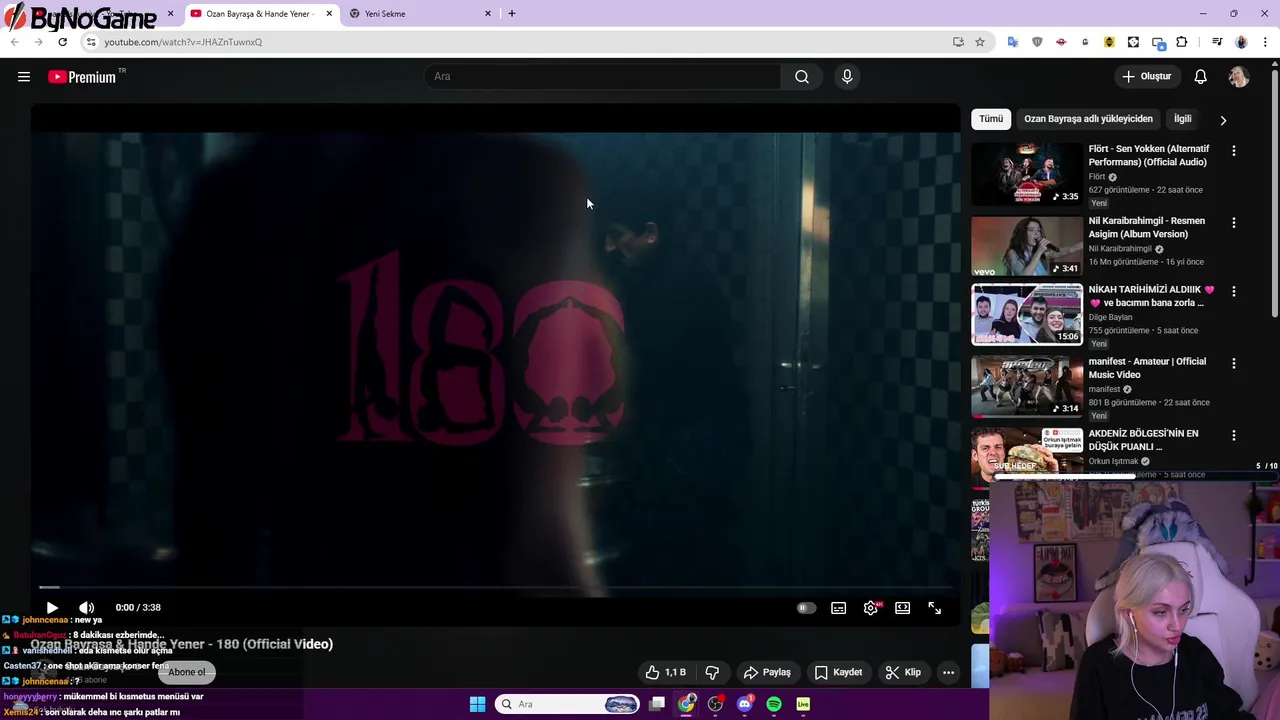Switch to Ozan Bayraşa & Hande Yener tab
The width and height of the screenshot is (1280, 720).
pyautogui.click(x=258, y=14)
